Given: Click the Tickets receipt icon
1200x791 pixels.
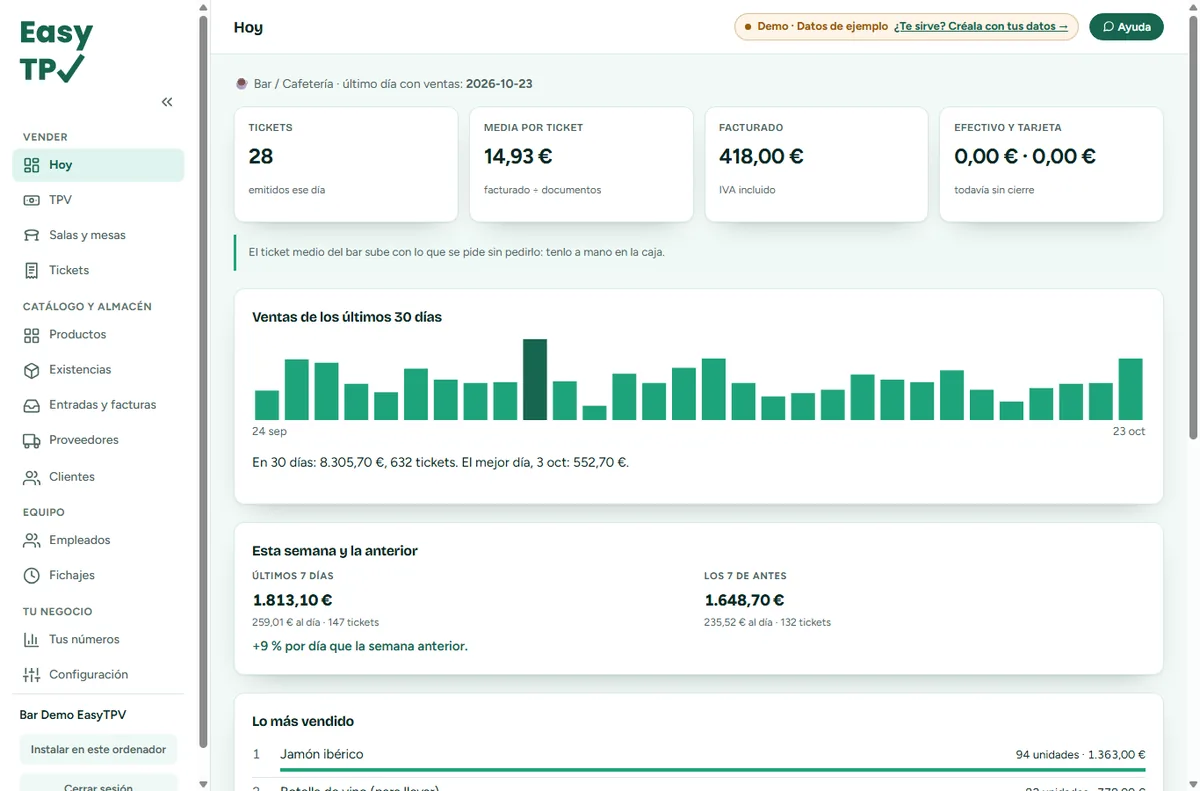Looking at the screenshot, I should (x=32, y=270).
